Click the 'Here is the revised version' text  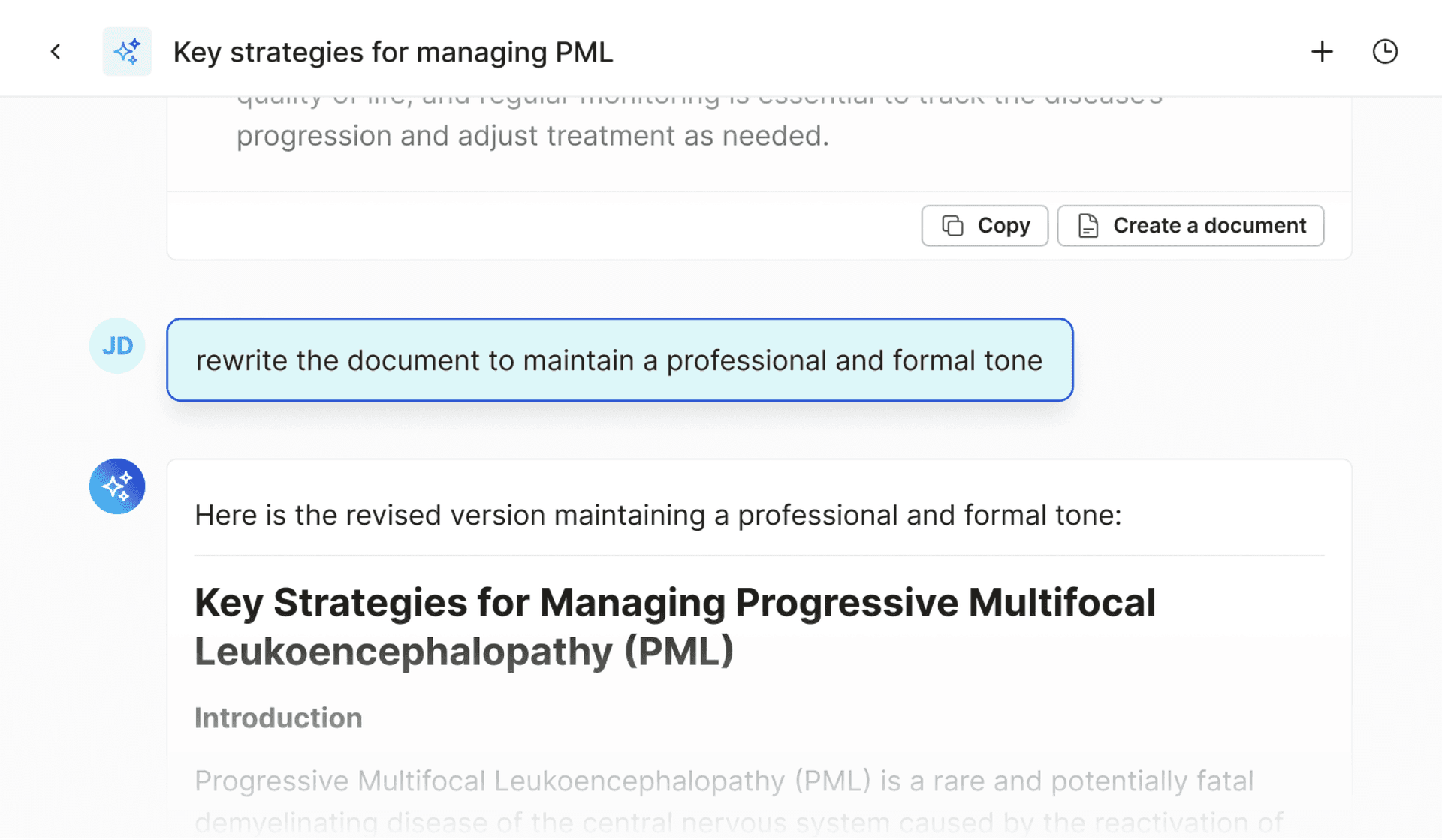pyautogui.click(x=657, y=516)
